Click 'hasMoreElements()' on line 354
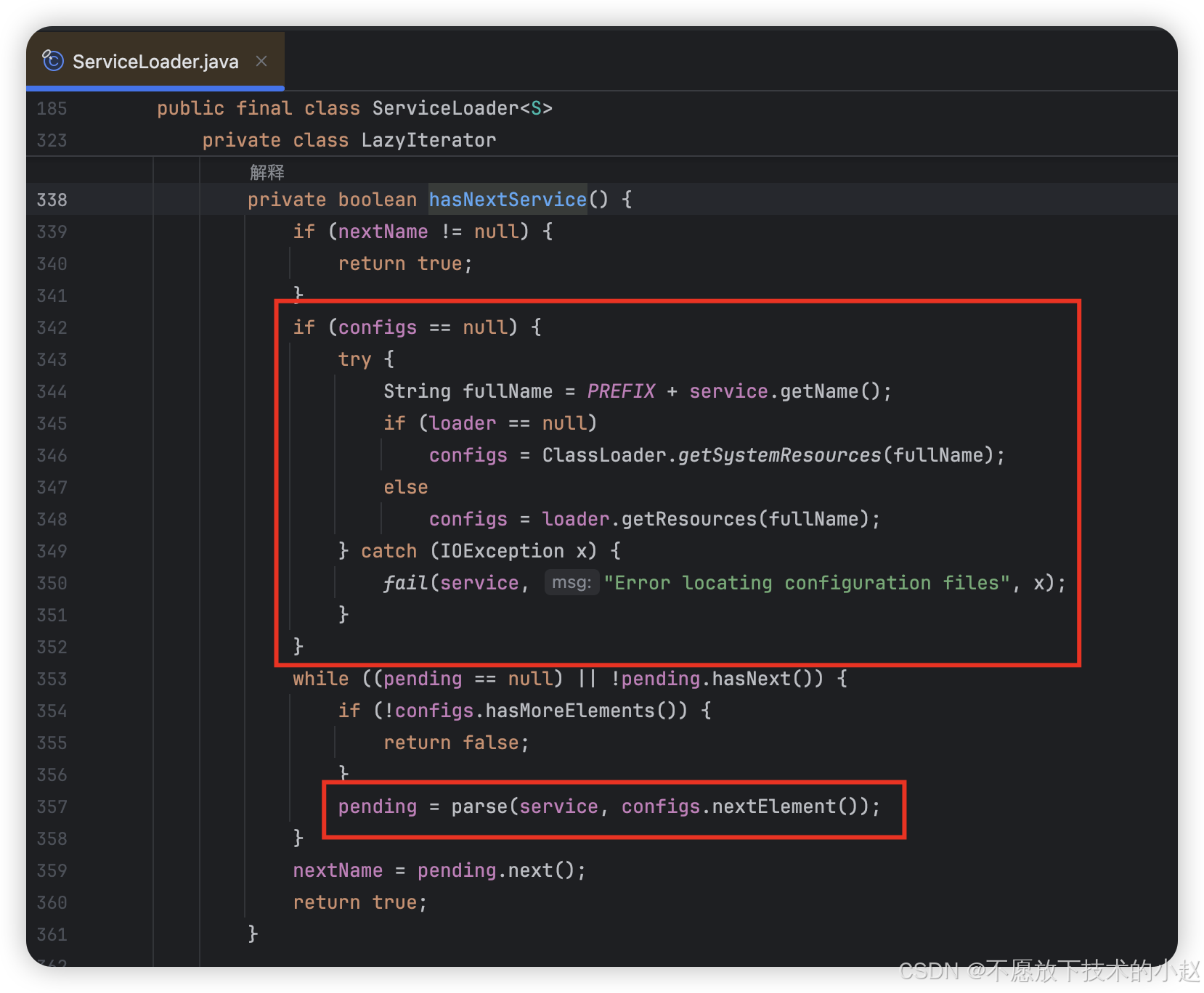1204x993 pixels. [586, 711]
